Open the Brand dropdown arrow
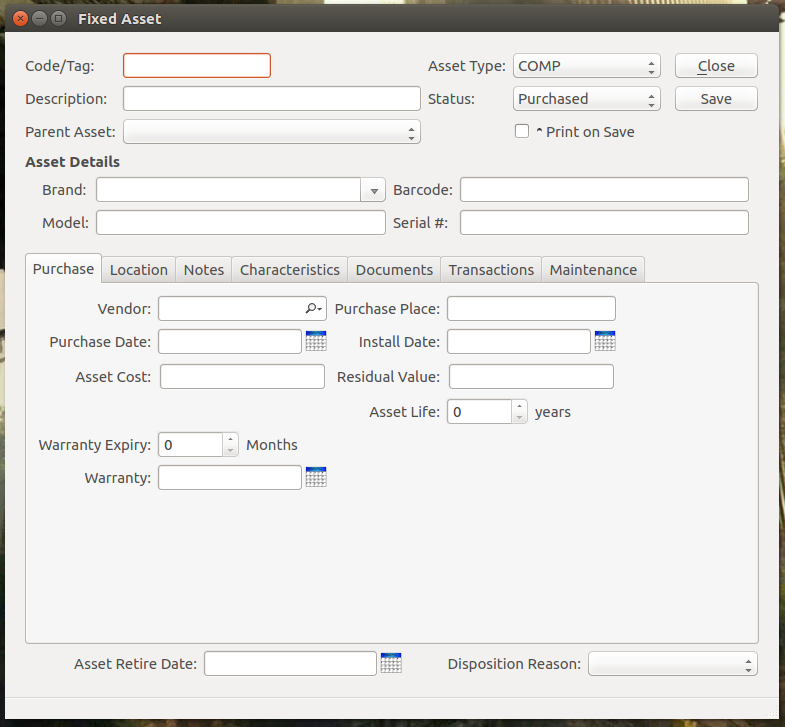 pos(374,190)
